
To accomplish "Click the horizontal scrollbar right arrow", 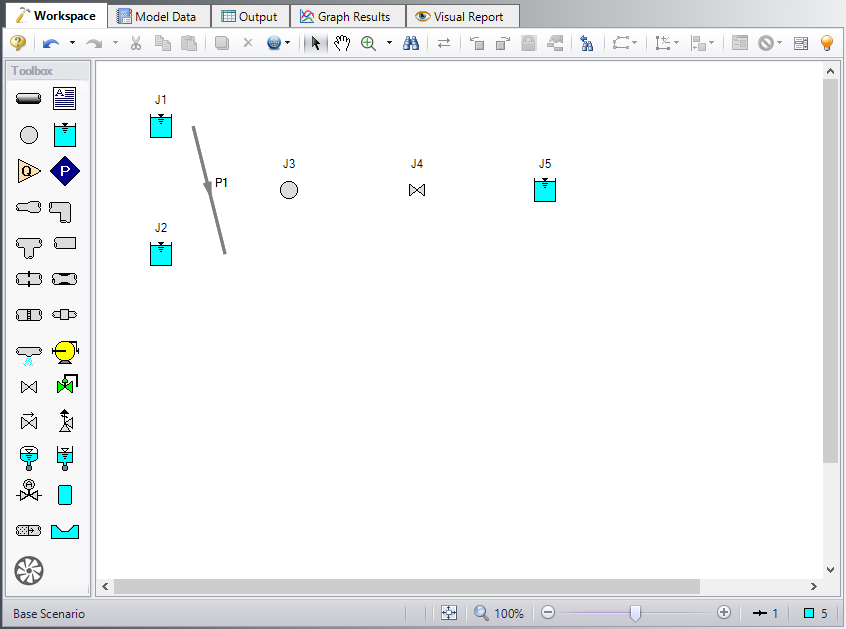I will [814, 586].
